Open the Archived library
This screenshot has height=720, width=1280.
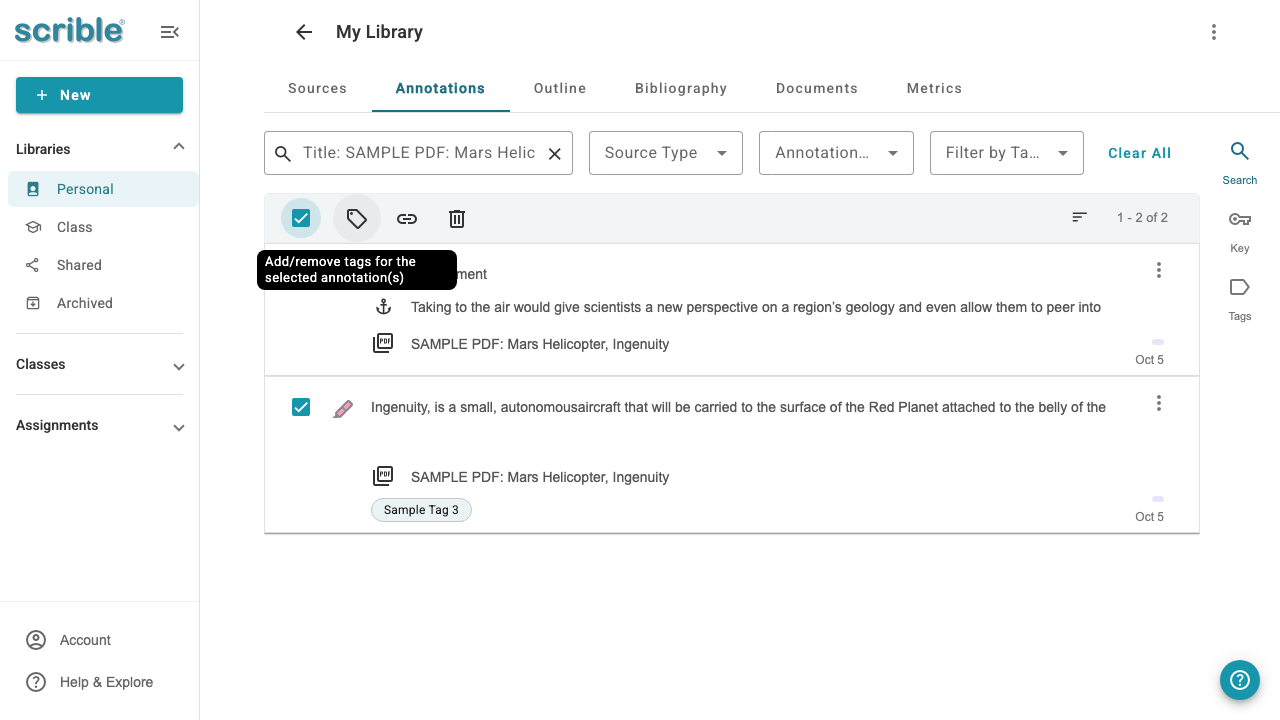point(103,303)
